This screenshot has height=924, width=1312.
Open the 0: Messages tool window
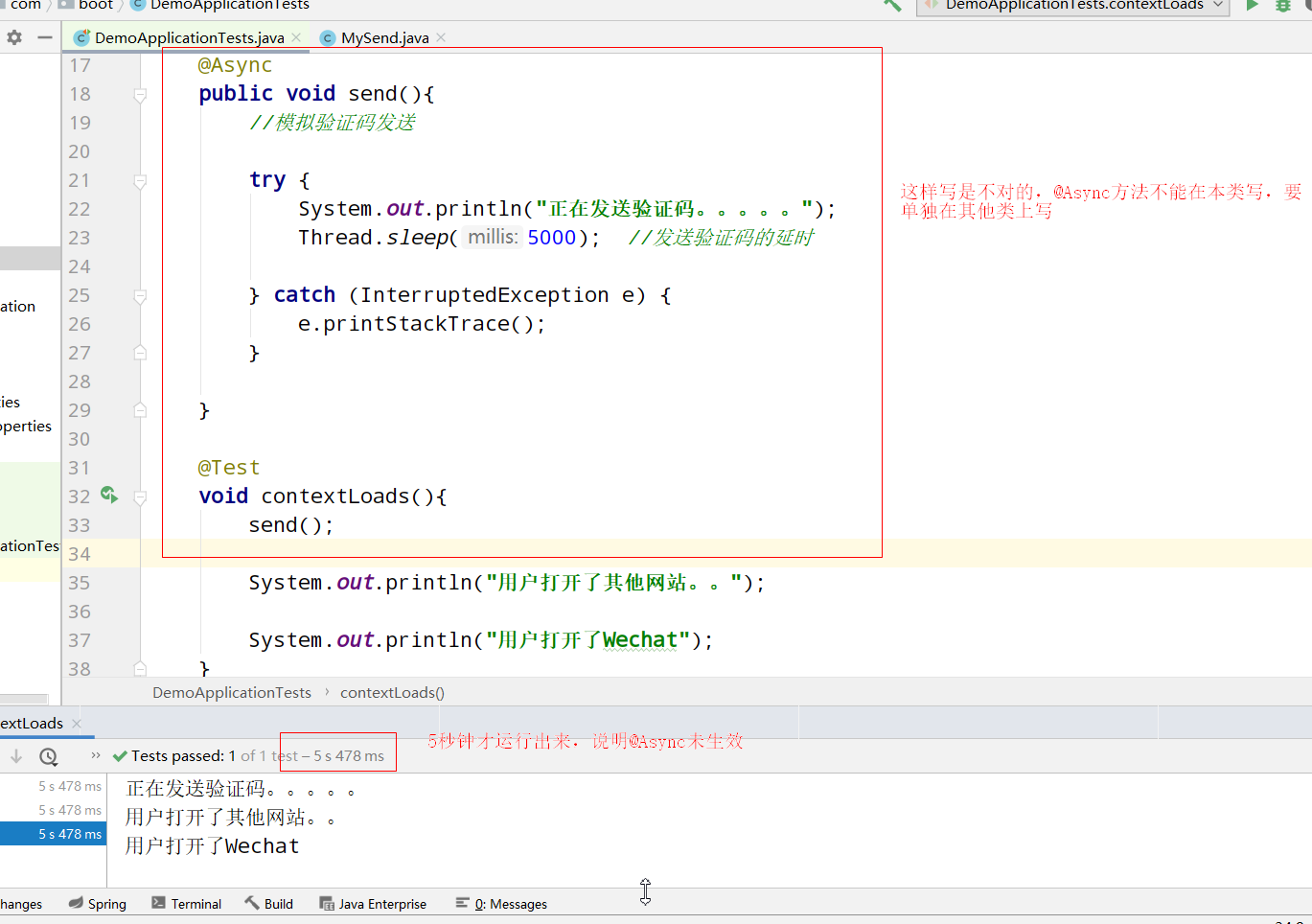point(501,904)
